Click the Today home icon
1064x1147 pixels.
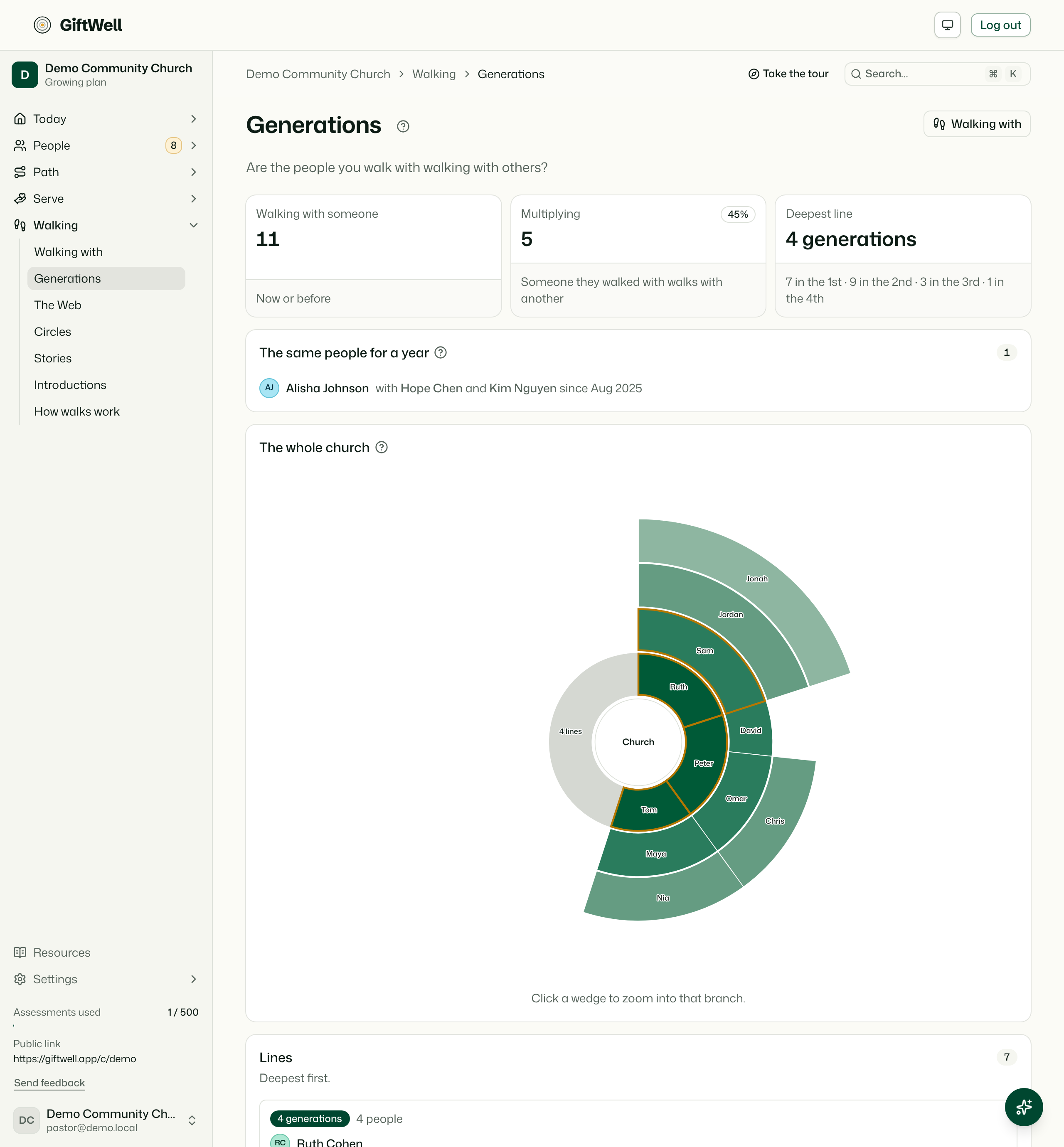pos(20,118)
